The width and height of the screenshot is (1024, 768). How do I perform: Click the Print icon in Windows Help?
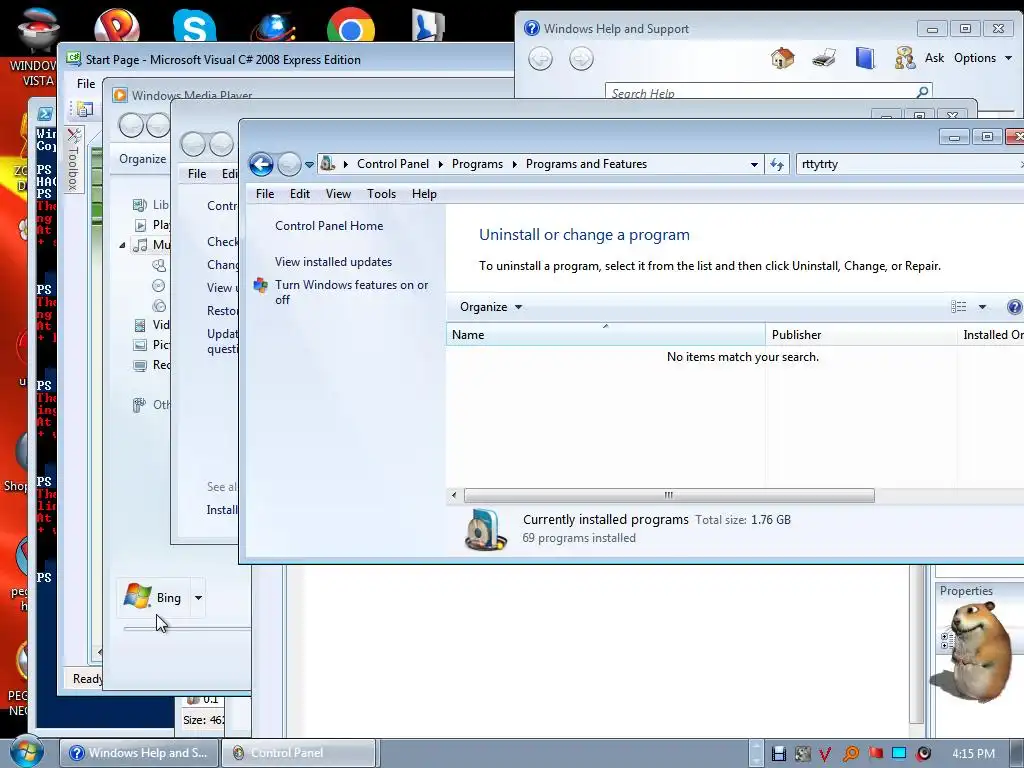824,59
